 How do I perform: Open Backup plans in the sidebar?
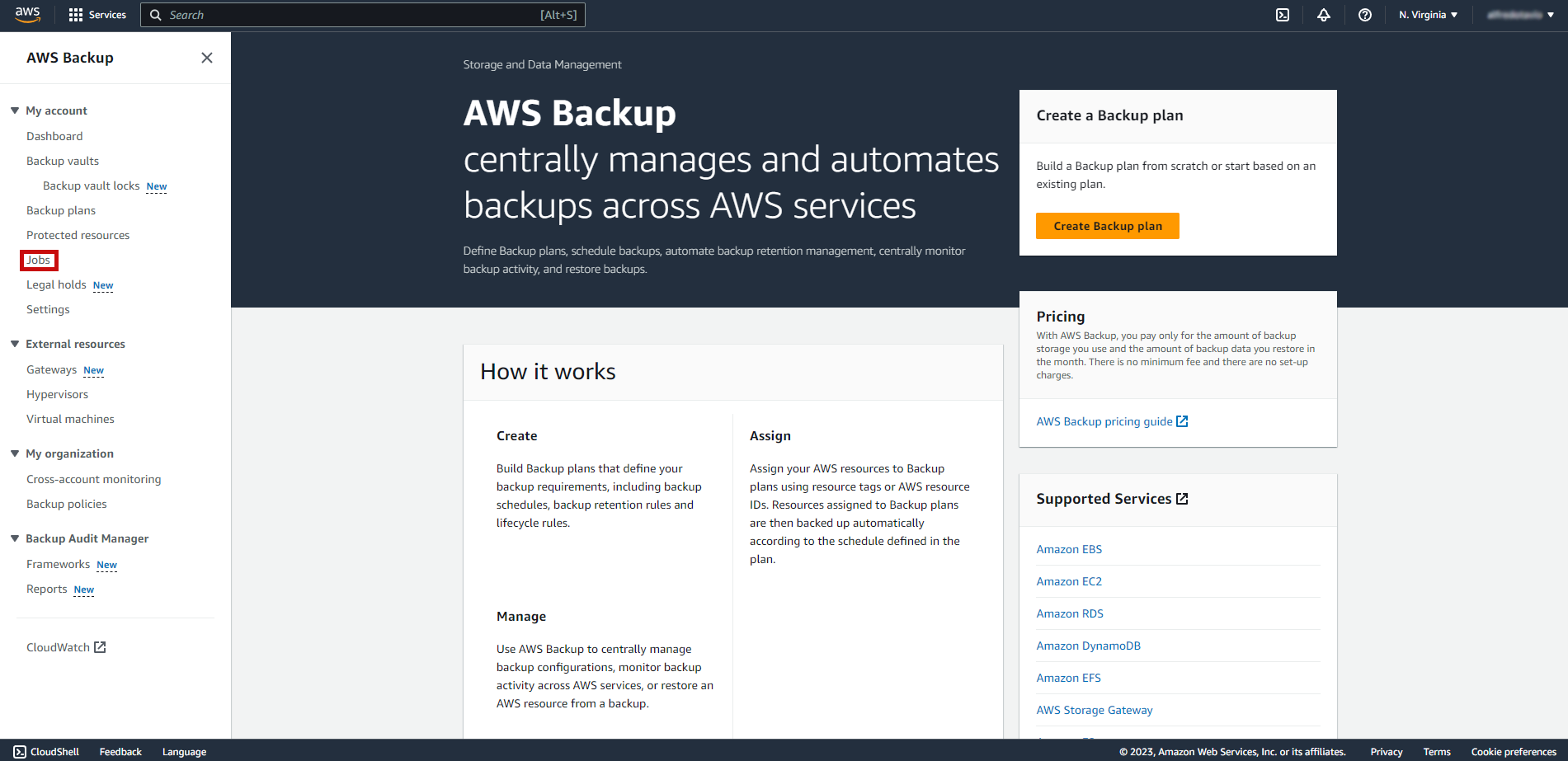pos(61,210)
